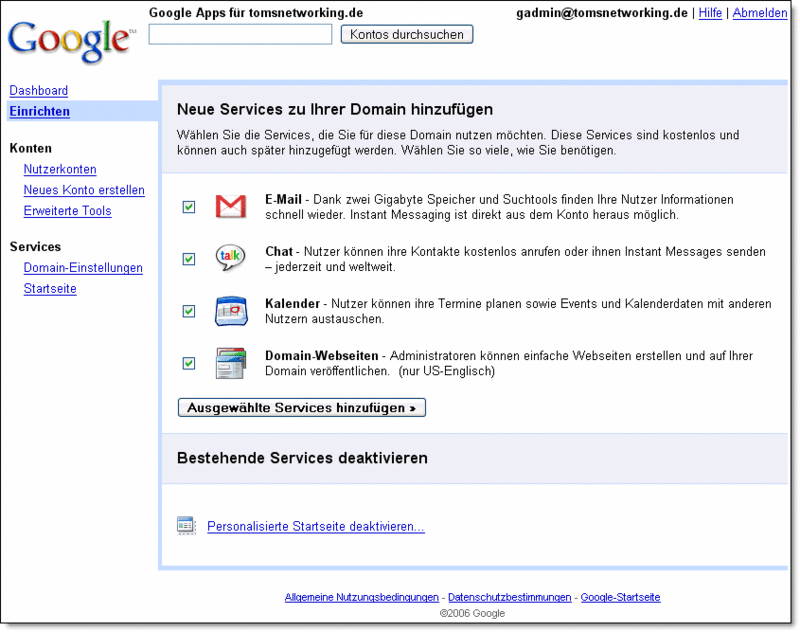This screenshot has width=800, height=632.
Task: Click the bold Domain-Webseiten label
Action: pos(322,356)
